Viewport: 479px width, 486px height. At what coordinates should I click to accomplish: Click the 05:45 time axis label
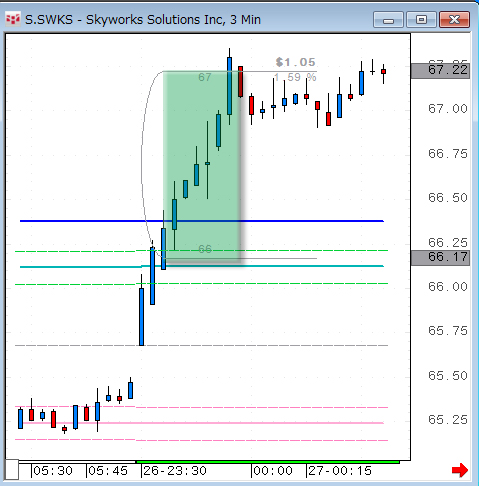108,471
